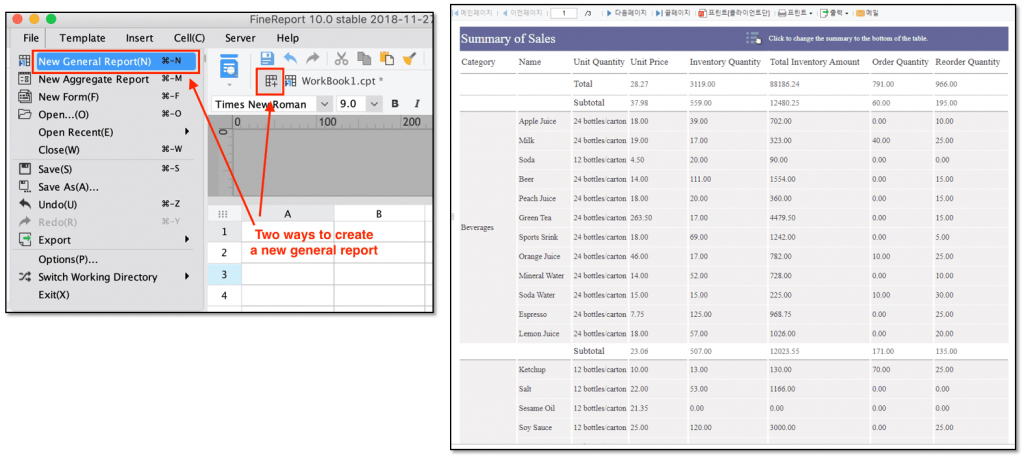
Task: Click the 메일 envelope icon
Action: click(860, 13)
